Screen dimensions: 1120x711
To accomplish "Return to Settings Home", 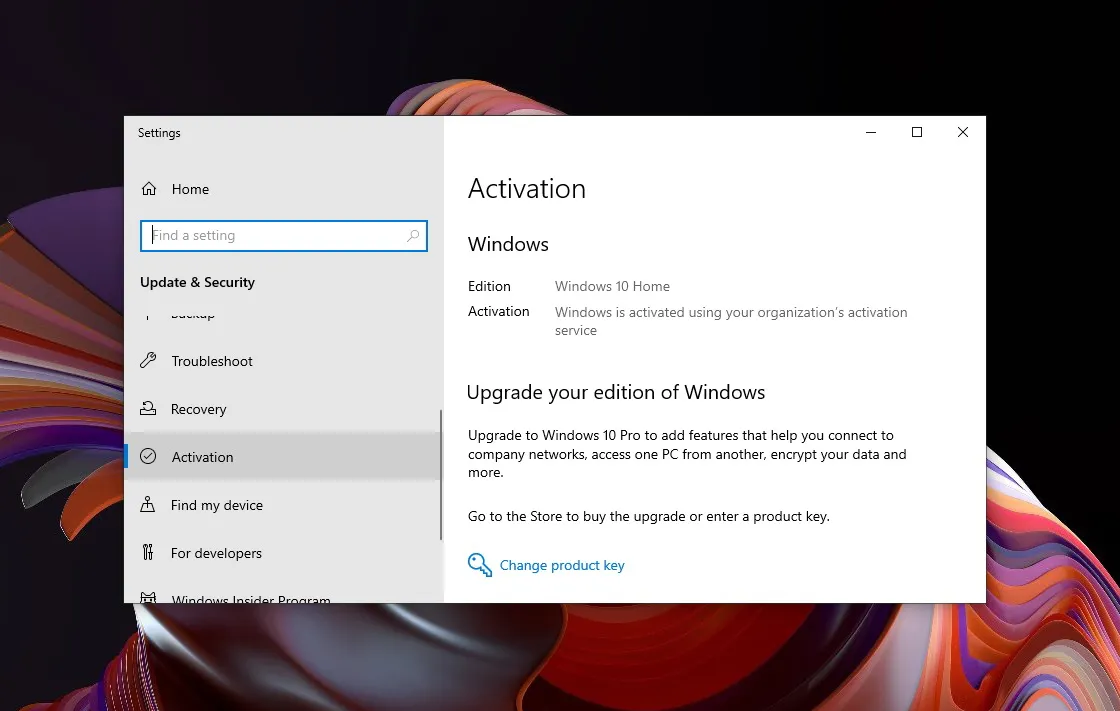I will coord(190,189).
